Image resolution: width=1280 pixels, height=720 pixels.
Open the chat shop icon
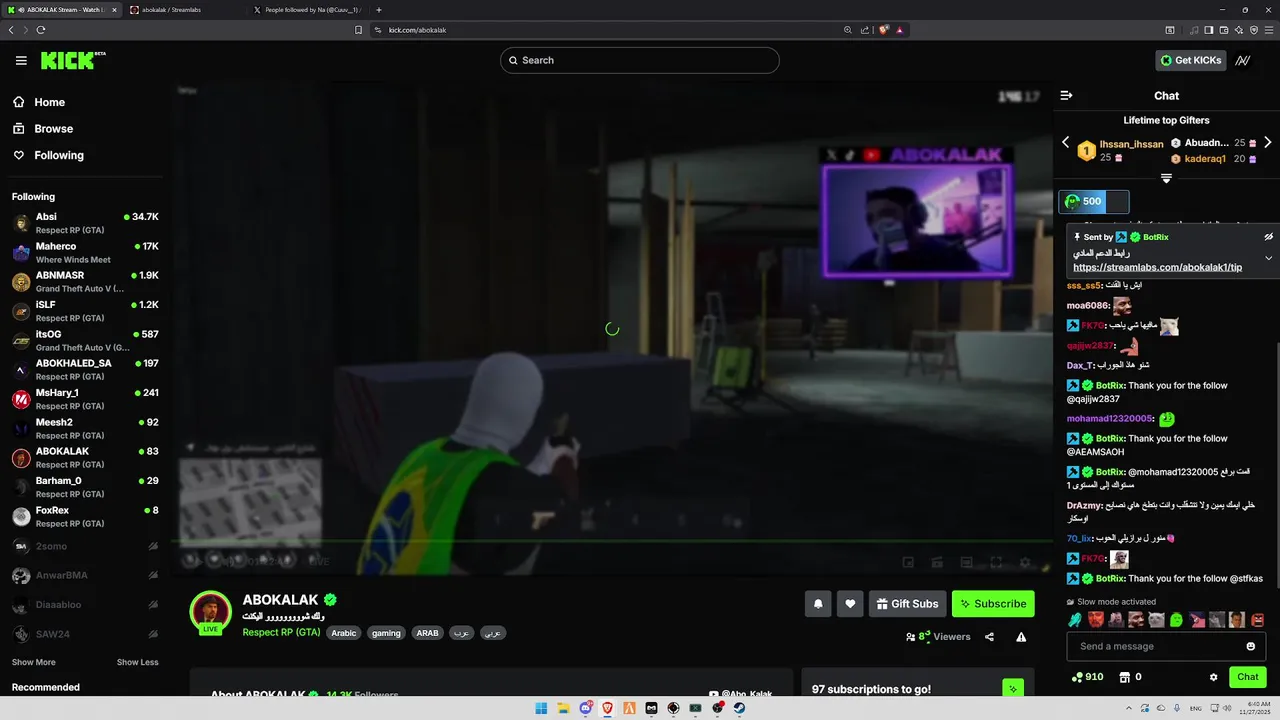pyautogui.click(x=1124, y=677)
